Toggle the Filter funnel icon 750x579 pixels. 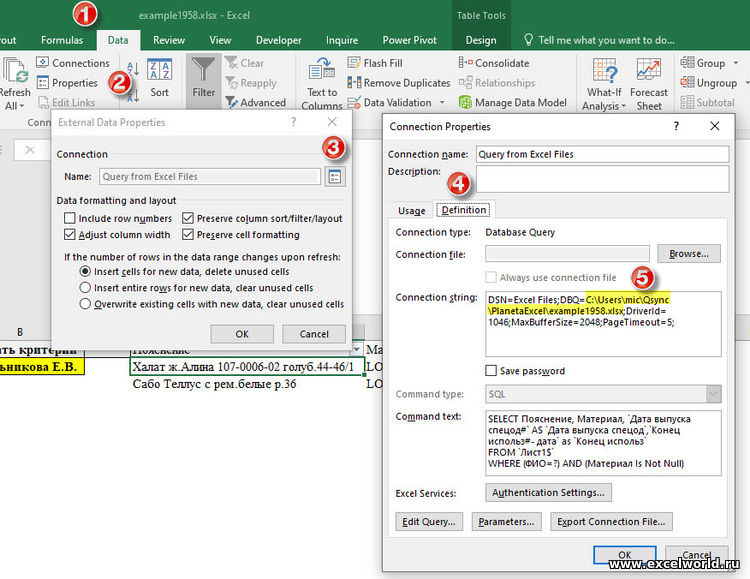(203, 69)
